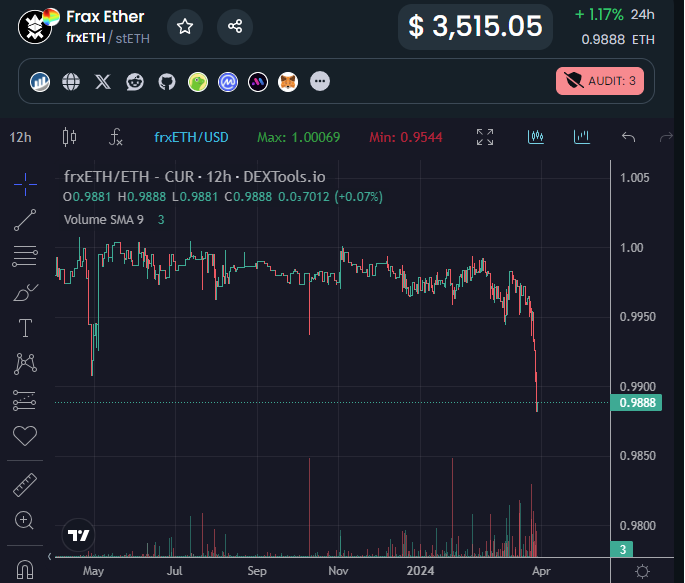Screen dimensions: 685x583
Task: Click the May time axis label
Action: (x=93, y=571)
